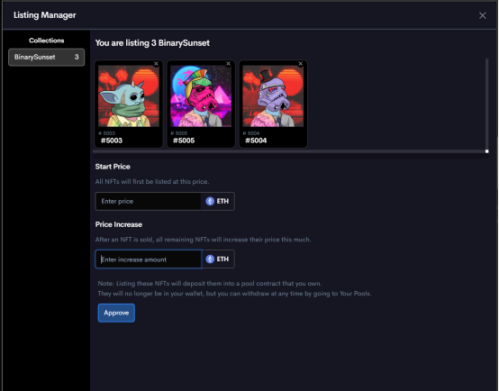Click the Start Price ETH currency label

(x=223, y=201)
